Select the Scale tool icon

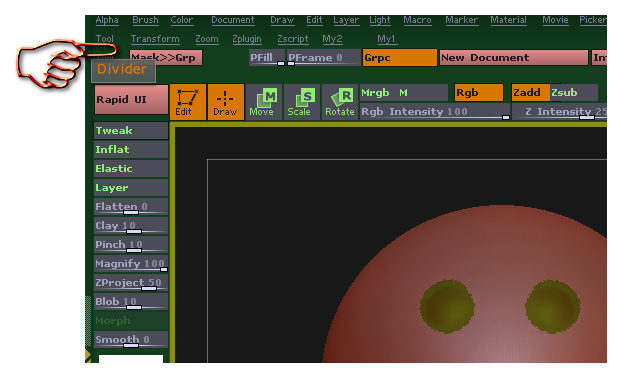pos(301,102)
